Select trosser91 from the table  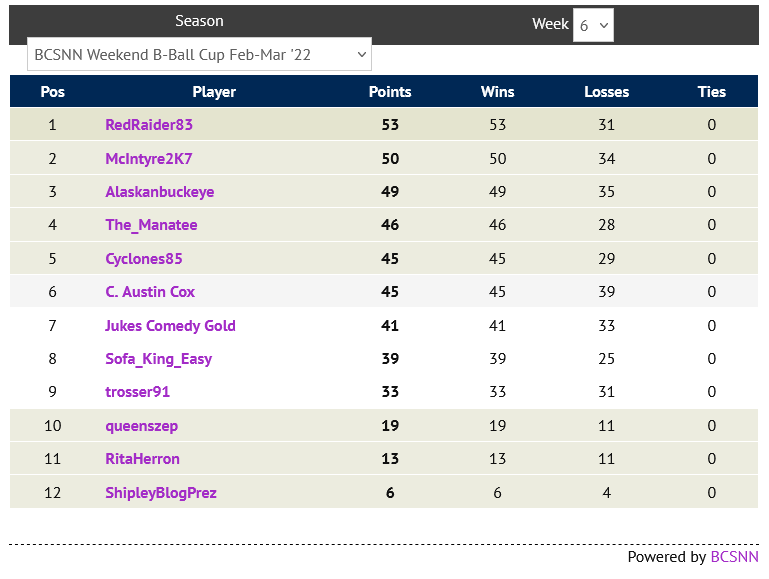point(137,392)
